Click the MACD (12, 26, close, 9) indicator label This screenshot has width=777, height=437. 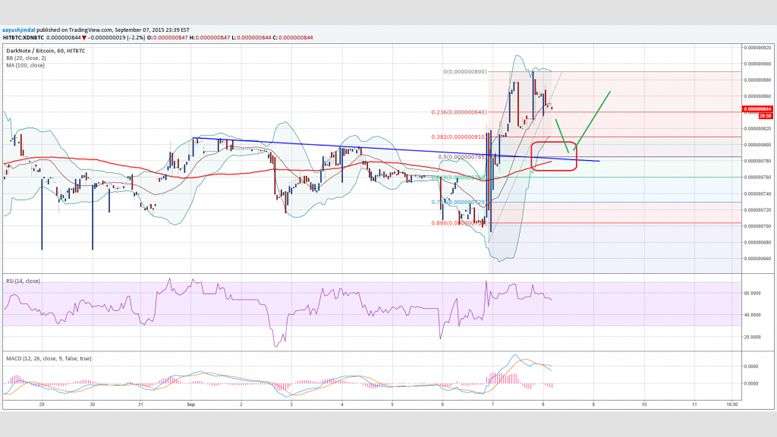click(49, 358)
